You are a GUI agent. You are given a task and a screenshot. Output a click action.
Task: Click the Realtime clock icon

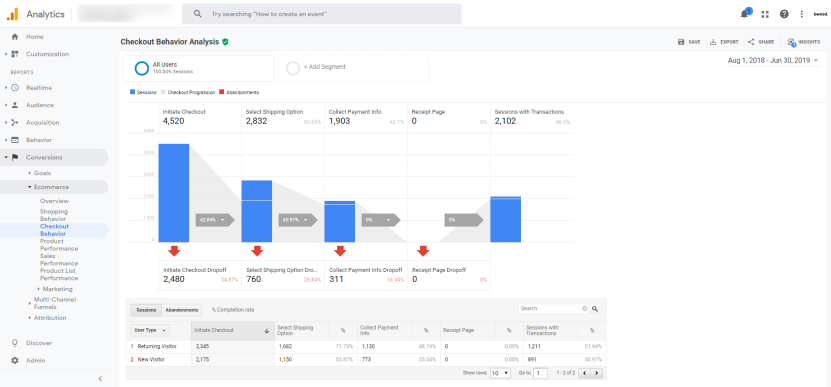point(15,87)
